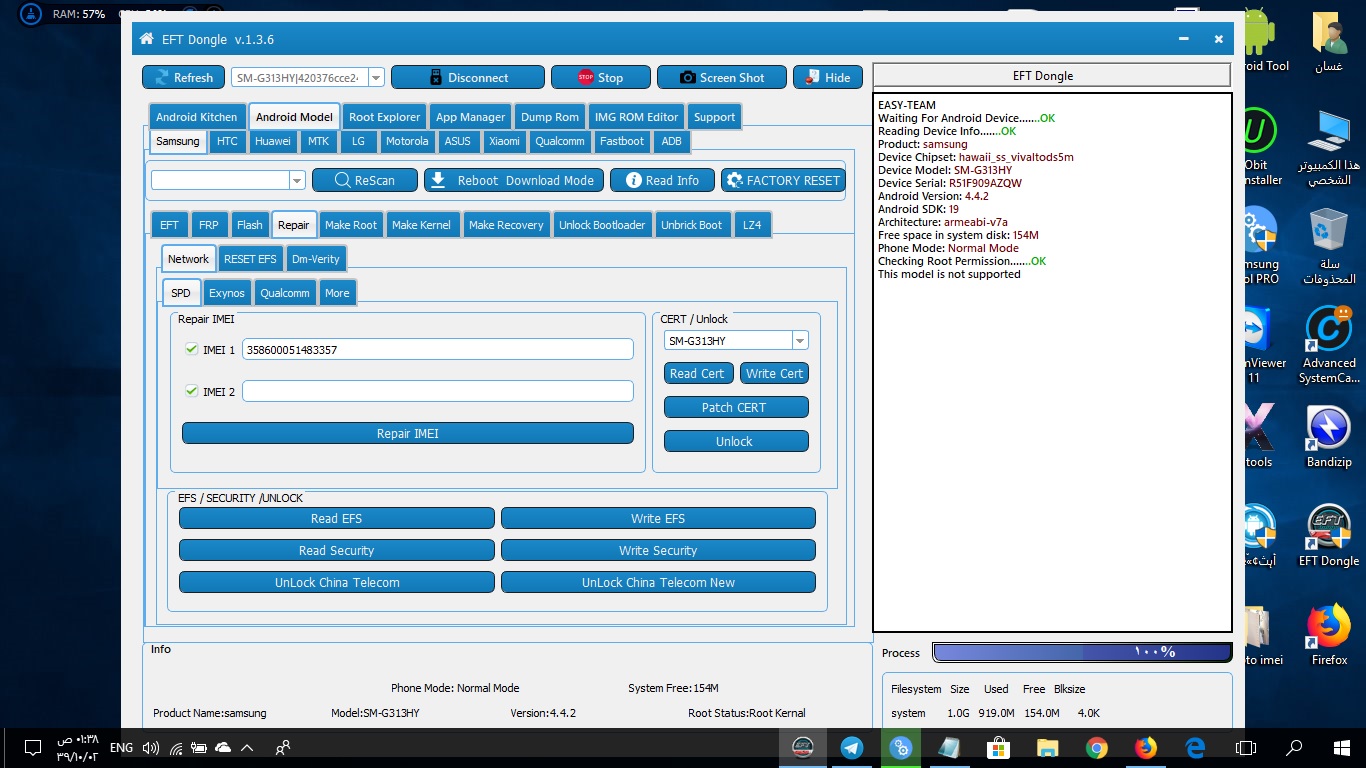Open File Explorer from the taskbar
The image size is (1366, 768).
1047,748
